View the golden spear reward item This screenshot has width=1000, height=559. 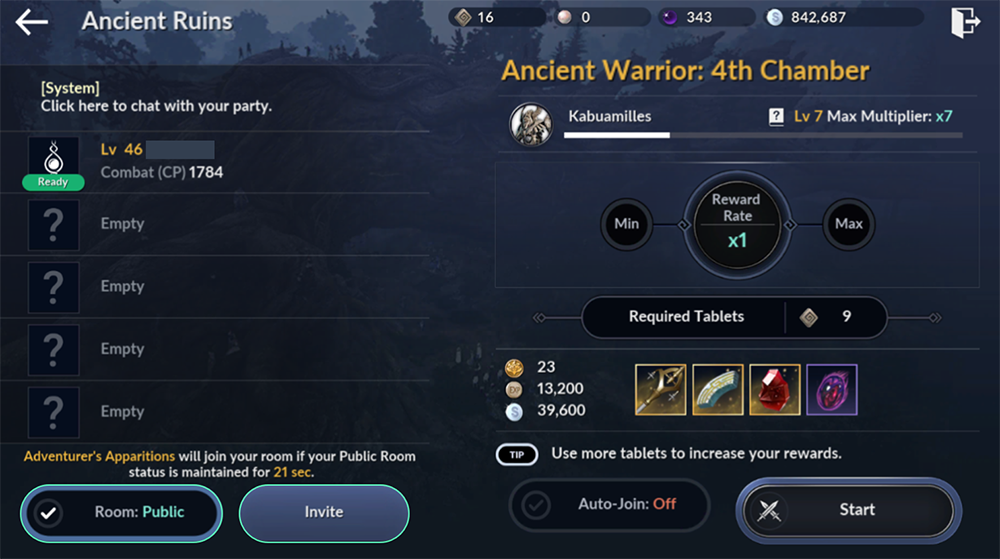click(x=660, y=389)
